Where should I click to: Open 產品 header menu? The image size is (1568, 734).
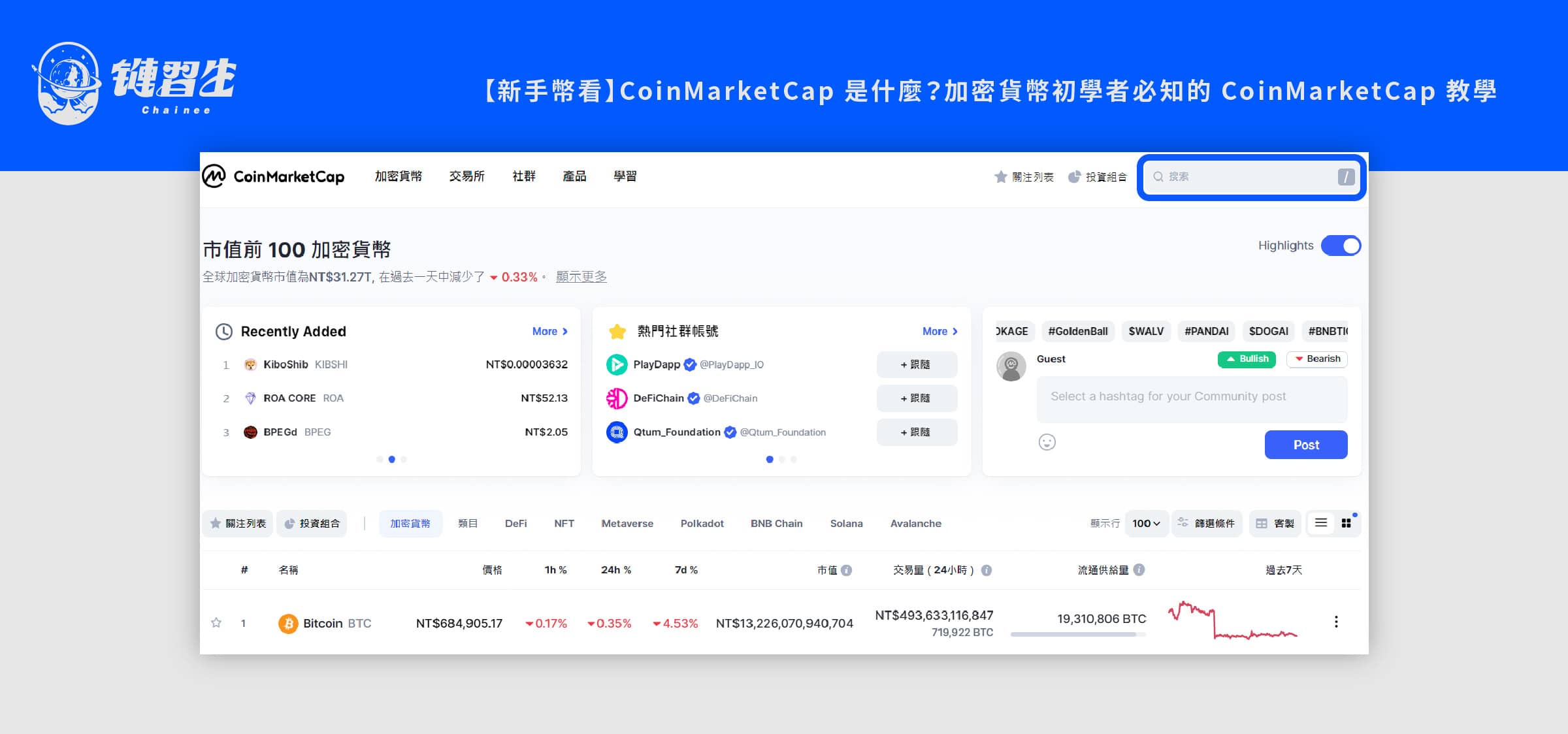click(574, 176)
